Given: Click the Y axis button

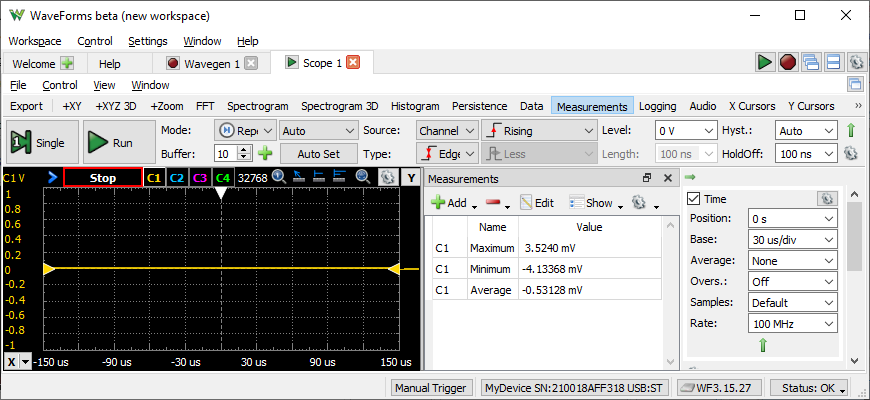Looking at the screenshot, I should 411,178.
